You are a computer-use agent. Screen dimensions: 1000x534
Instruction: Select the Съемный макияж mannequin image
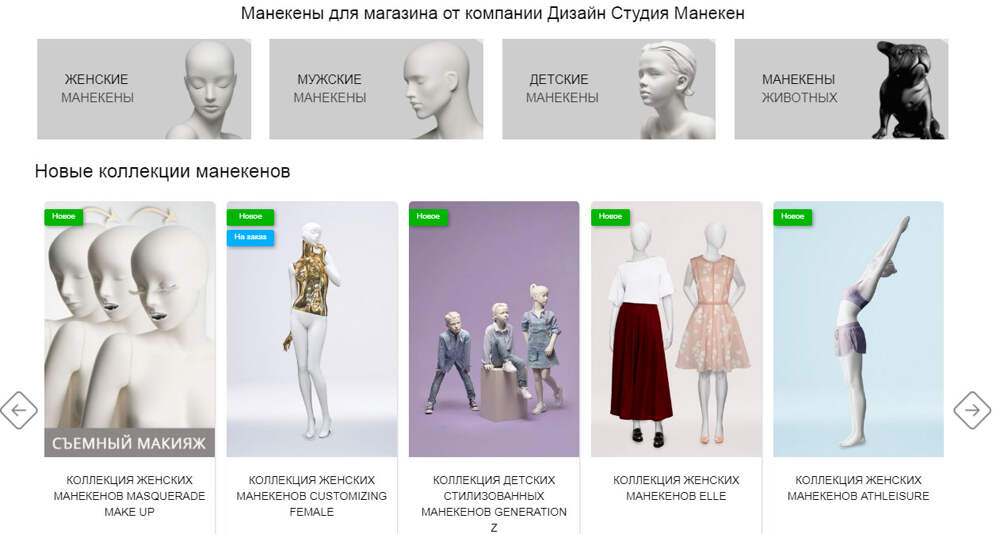click(129, 329)
